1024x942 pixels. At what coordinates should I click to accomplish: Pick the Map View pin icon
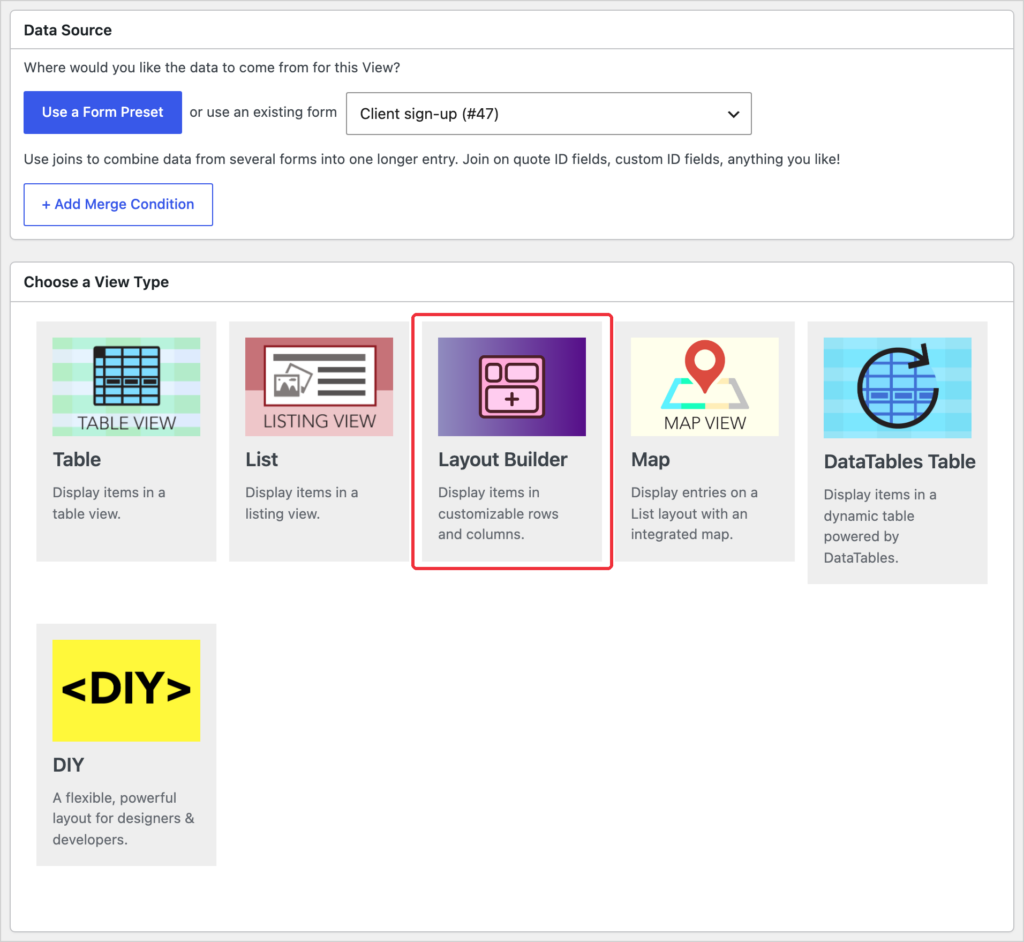pos(705,387)
